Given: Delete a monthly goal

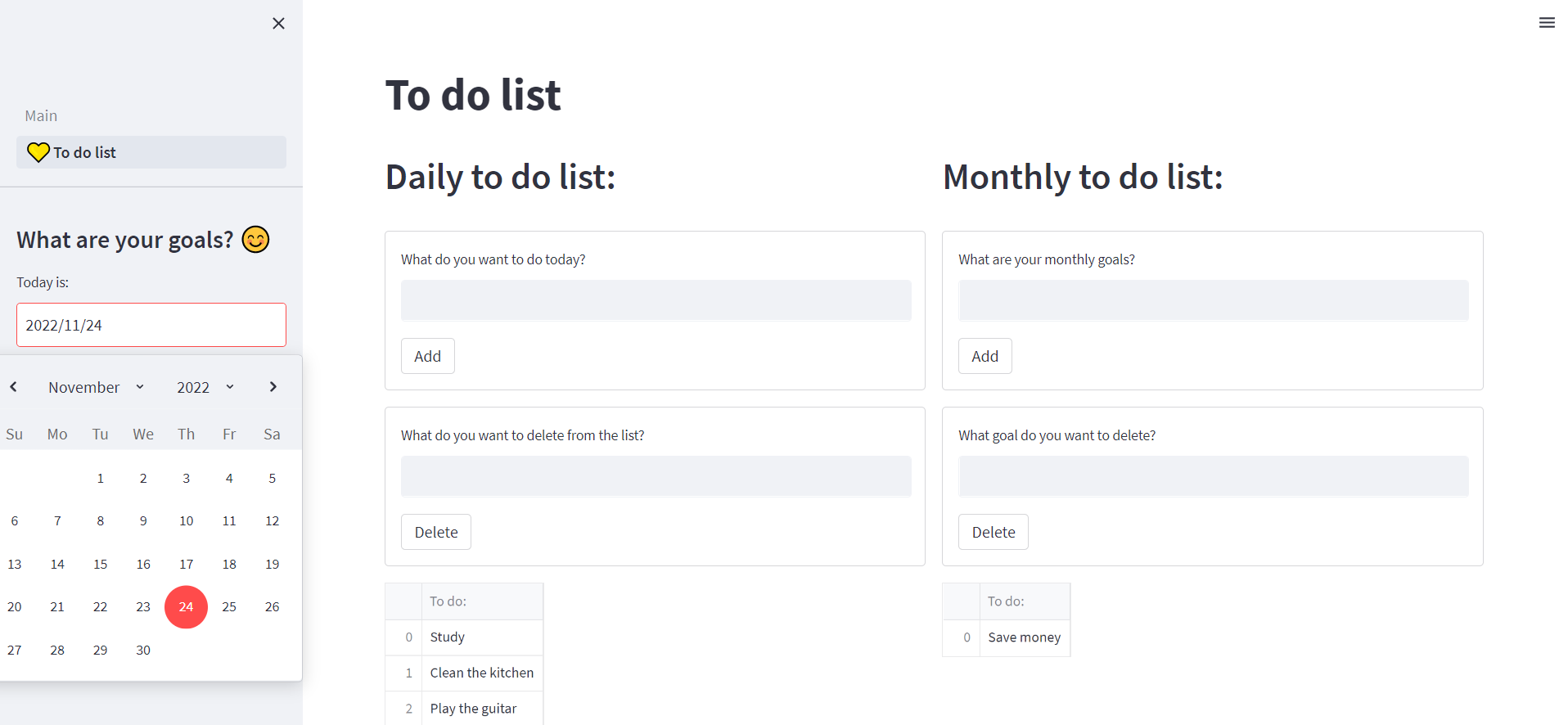Looking at the screenshot, I should [993, 532].
